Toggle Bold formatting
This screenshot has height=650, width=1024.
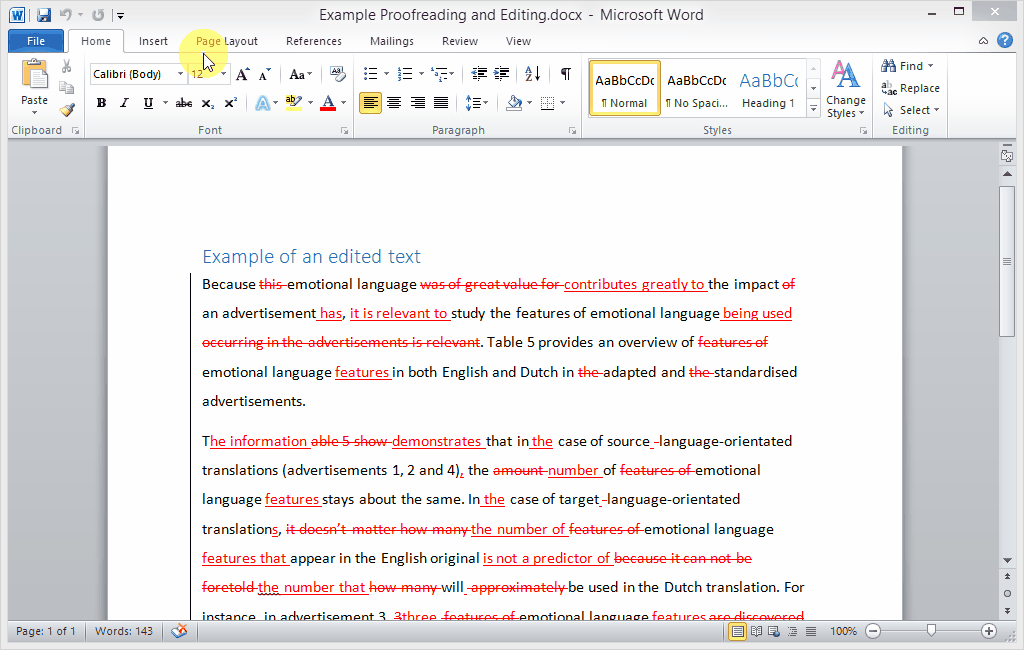pos(100,102)
